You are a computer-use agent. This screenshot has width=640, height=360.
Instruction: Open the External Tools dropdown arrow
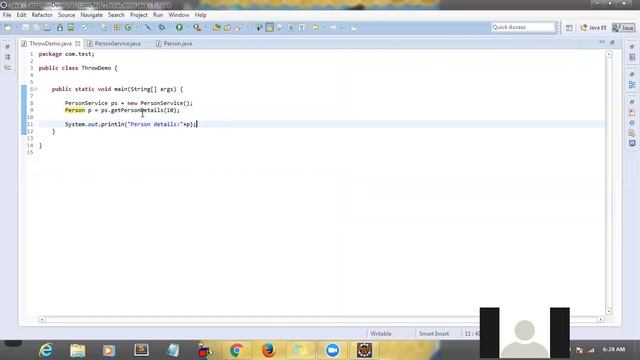click(x=205, y=28)
